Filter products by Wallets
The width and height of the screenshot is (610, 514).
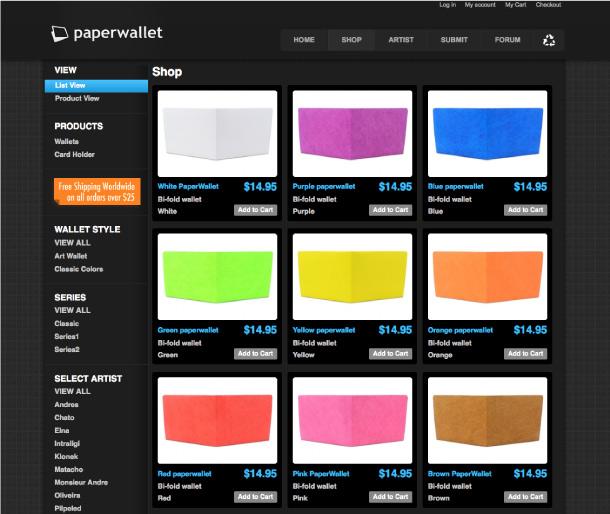tap(67, 142)
